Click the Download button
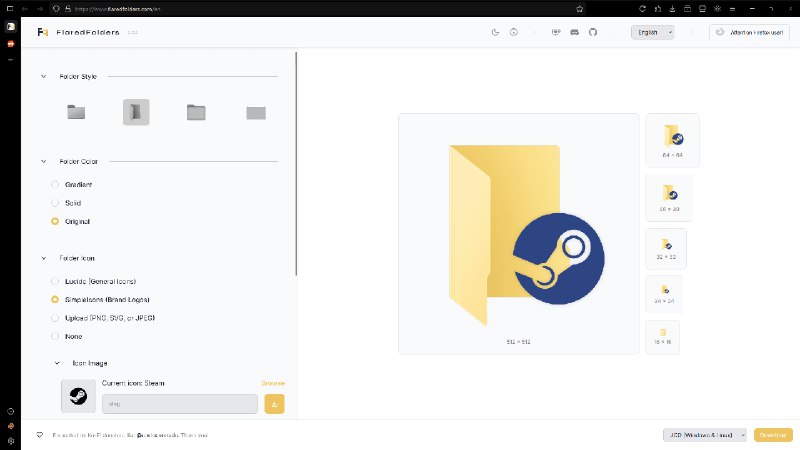800x450 pixels. tap(773, 435)
